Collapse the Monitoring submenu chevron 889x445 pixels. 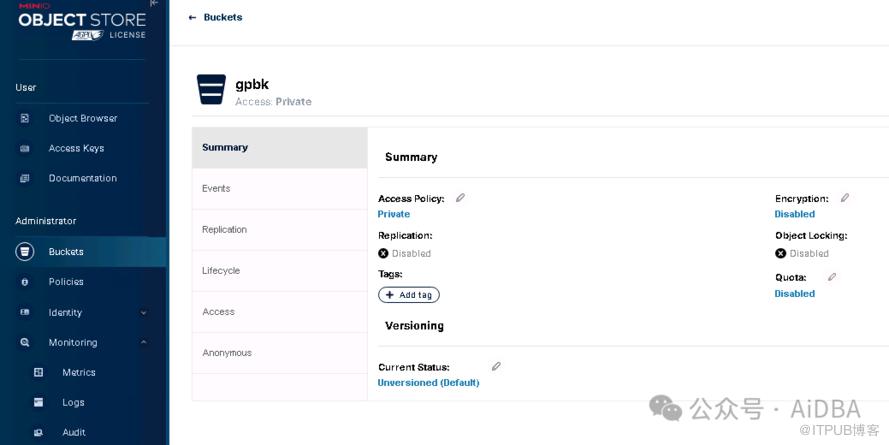click(143, 342)
